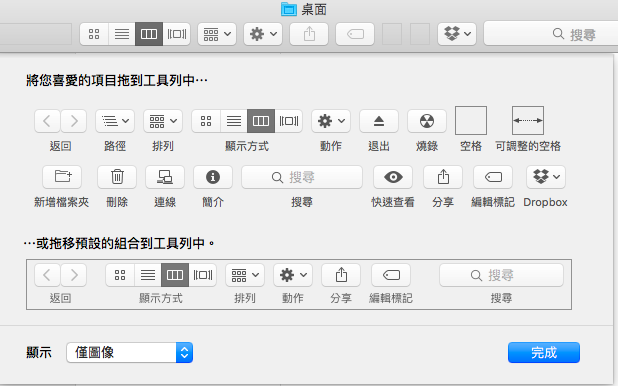618x386 pixels.
Task: Select list view in the top toolbar
Action: [122, 34]
